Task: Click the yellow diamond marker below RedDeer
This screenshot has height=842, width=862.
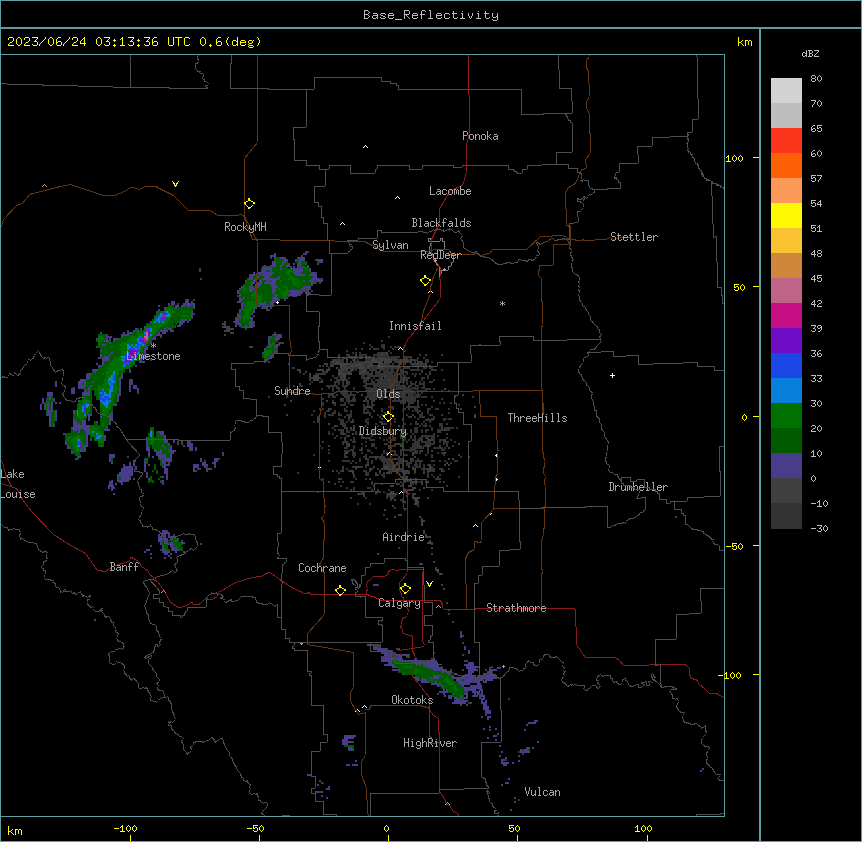Action: (426, 281)
